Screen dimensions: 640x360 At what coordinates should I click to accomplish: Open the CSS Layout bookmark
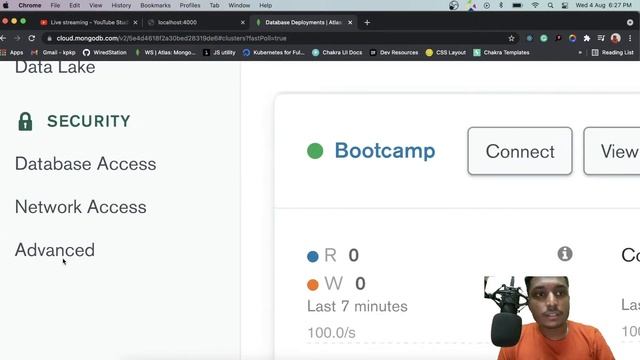pos(446,53)
